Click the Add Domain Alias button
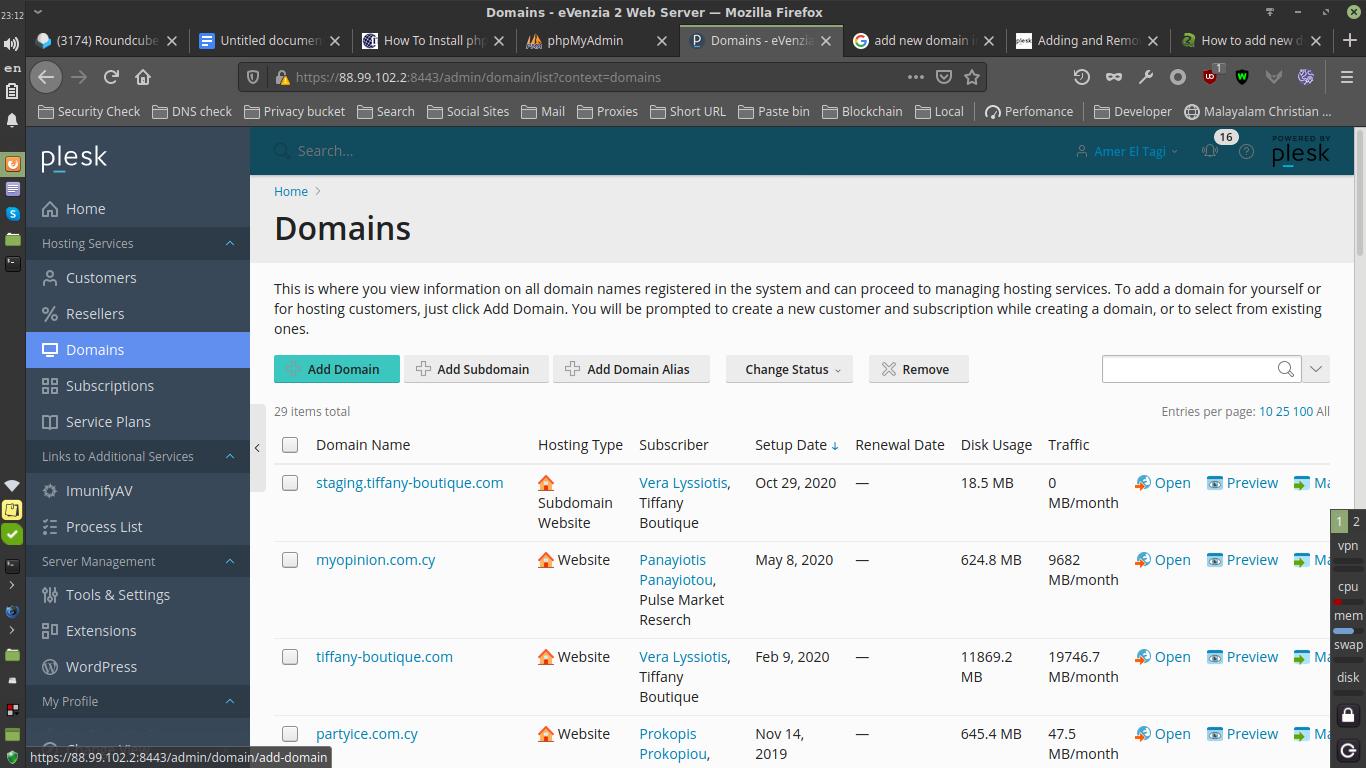Viewport: 1366px width, 768px height. tap(631, 369)
